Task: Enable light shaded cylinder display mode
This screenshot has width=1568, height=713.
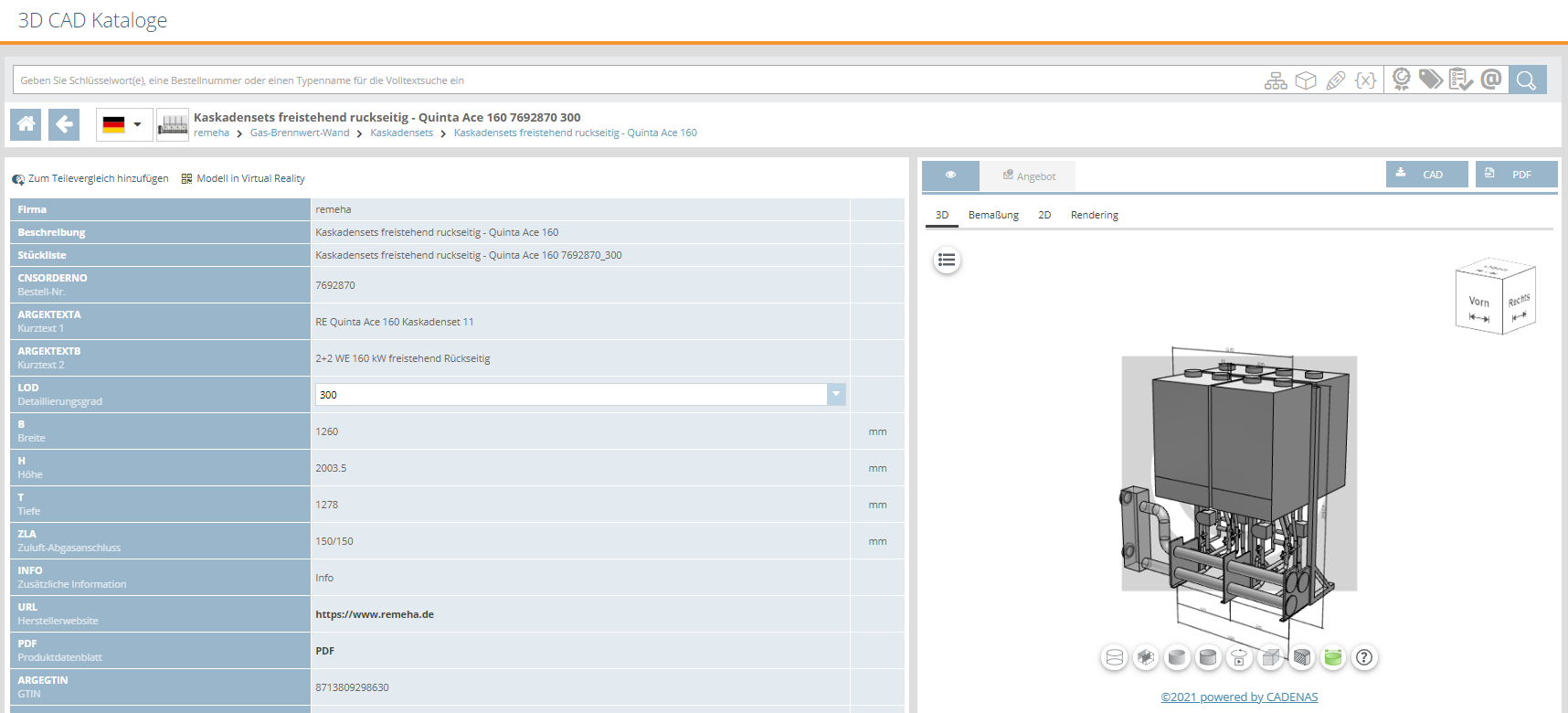Action: [x=1177, y=657]
